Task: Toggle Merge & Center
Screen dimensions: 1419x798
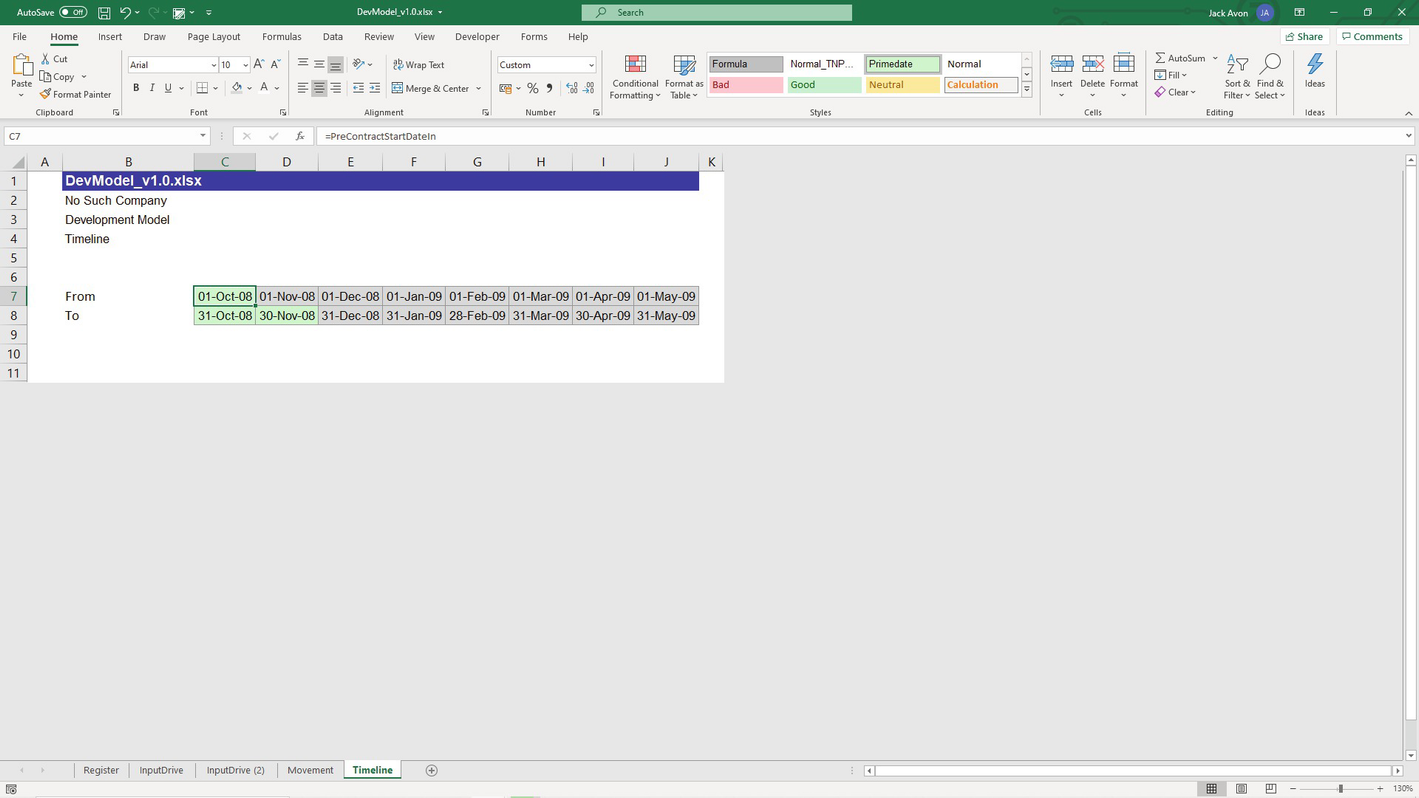Action: click(431, 89)
